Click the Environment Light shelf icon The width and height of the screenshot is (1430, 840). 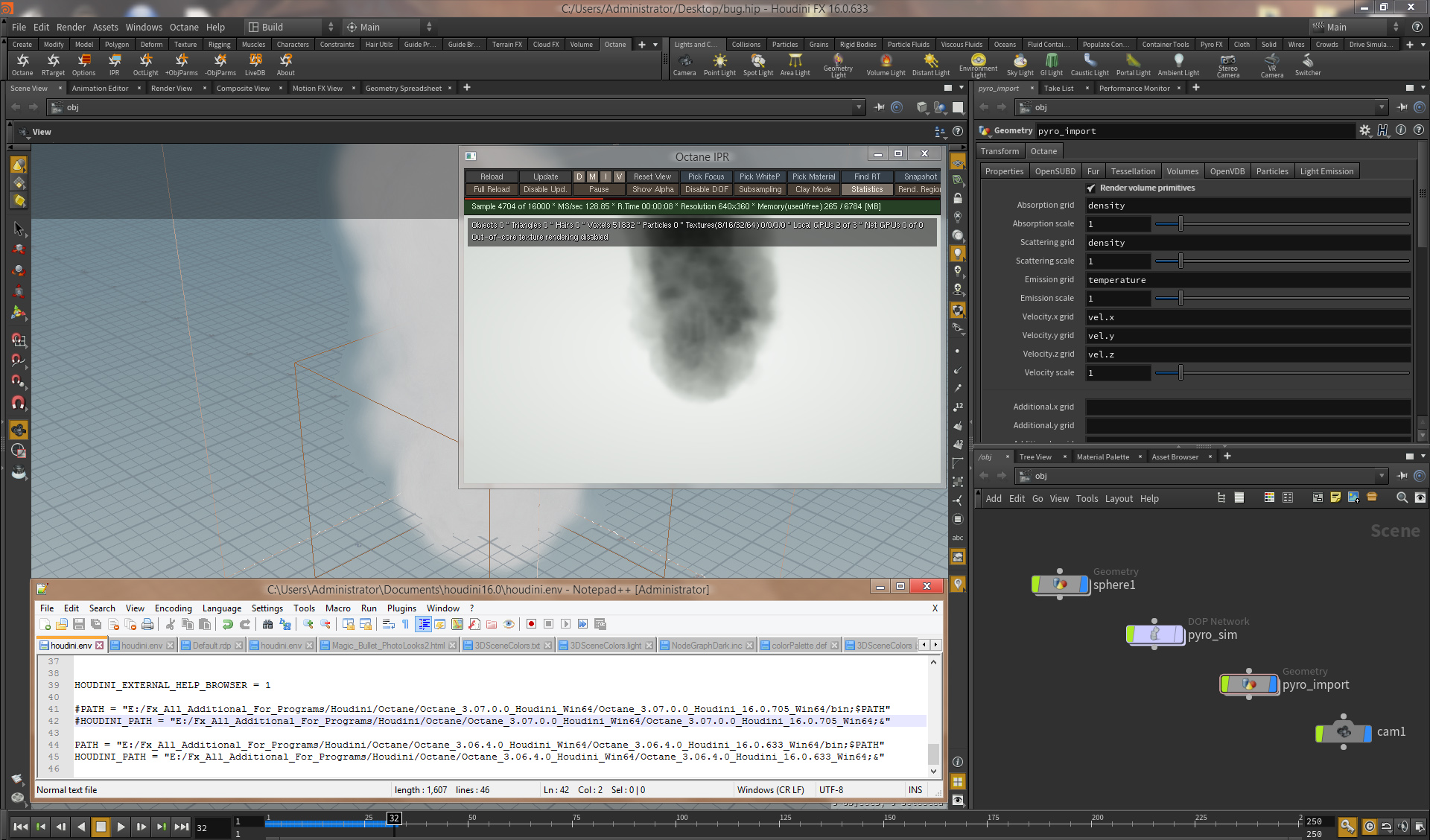click(x=978, y=63)
